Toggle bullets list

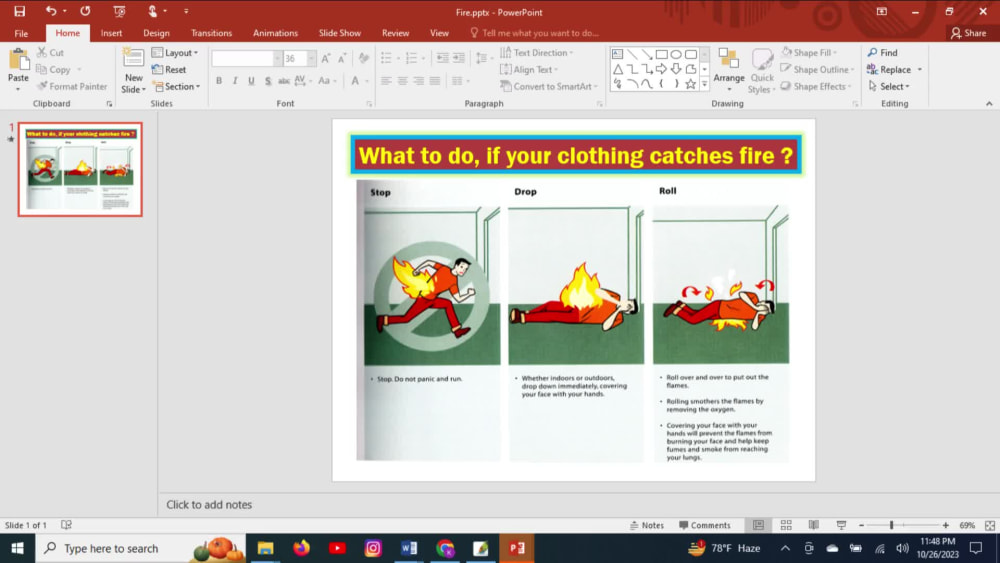click(x=386, y=58)
